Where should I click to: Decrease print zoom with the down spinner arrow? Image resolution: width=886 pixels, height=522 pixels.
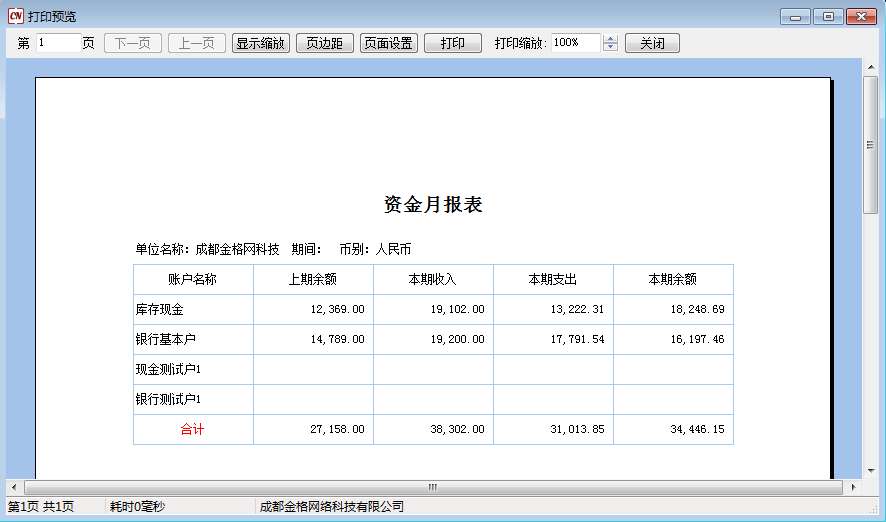[611, 48]
